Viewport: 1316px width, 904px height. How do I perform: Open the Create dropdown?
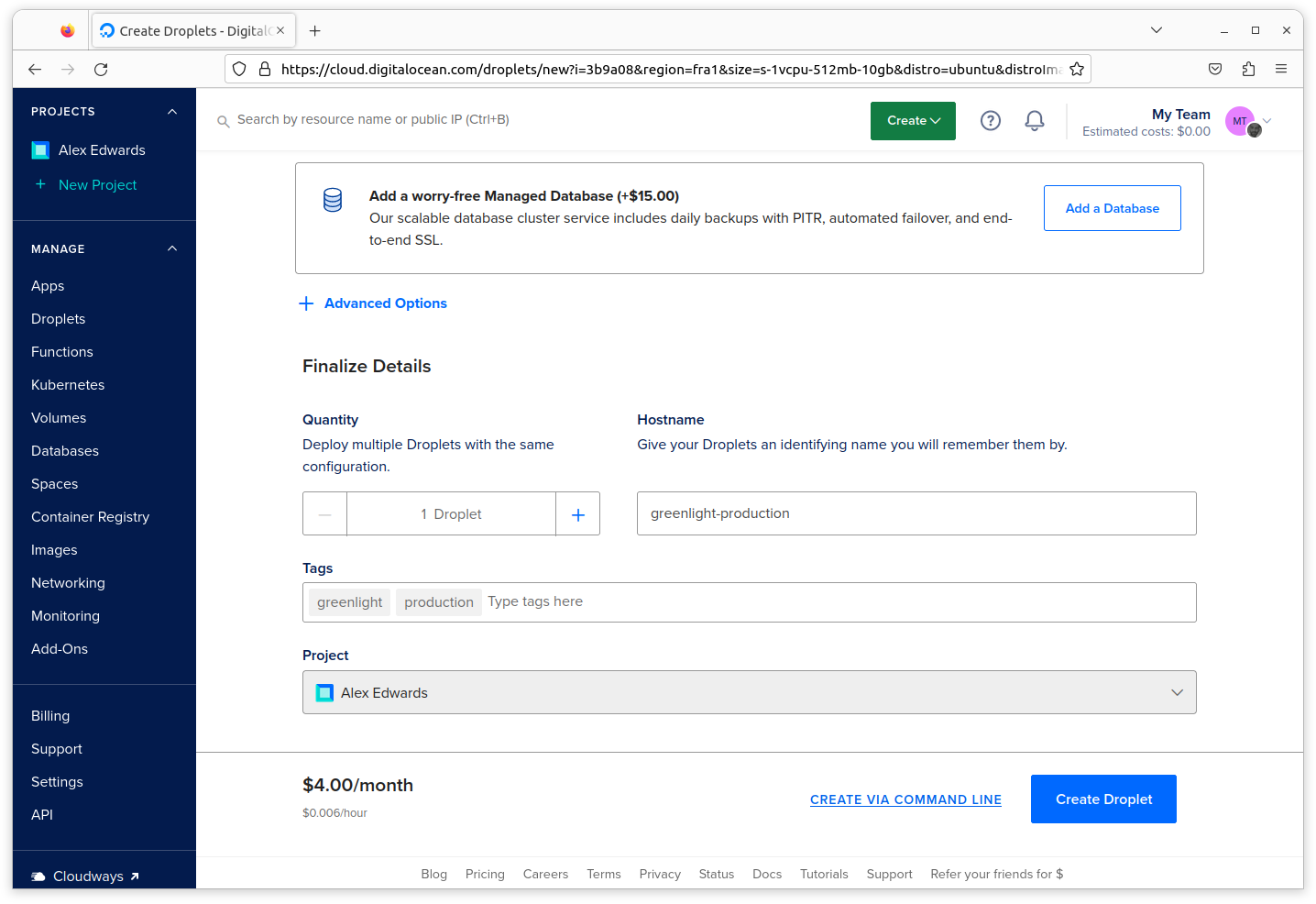point(913,121)
